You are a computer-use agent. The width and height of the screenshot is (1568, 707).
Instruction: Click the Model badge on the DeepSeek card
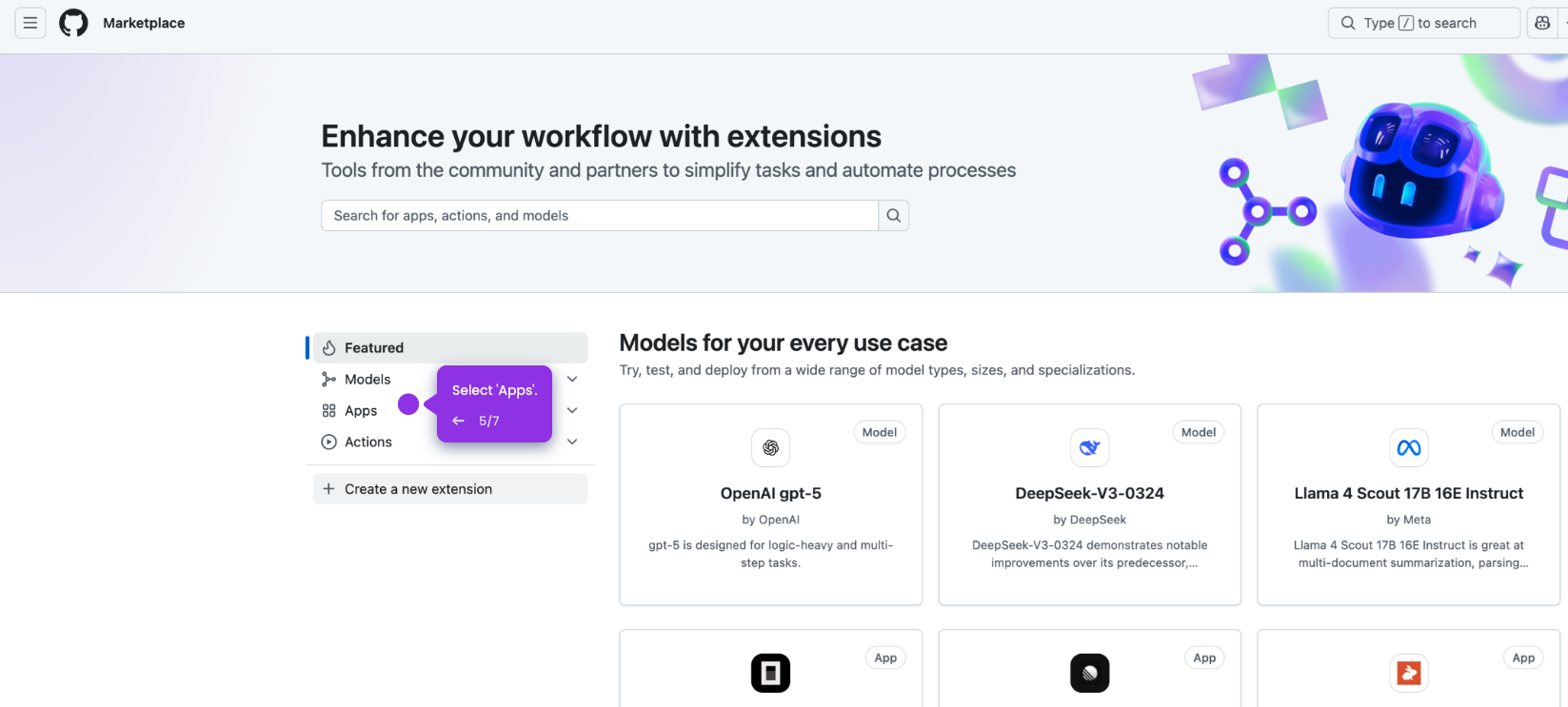click(x=1198, y=432)
